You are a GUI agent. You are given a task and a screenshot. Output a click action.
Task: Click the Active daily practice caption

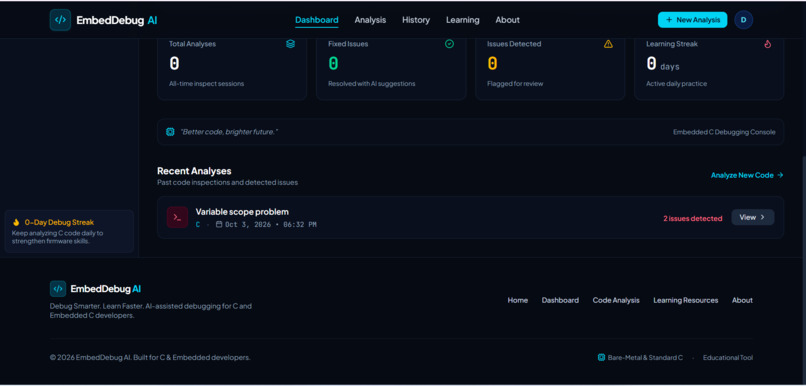(676, 83)
